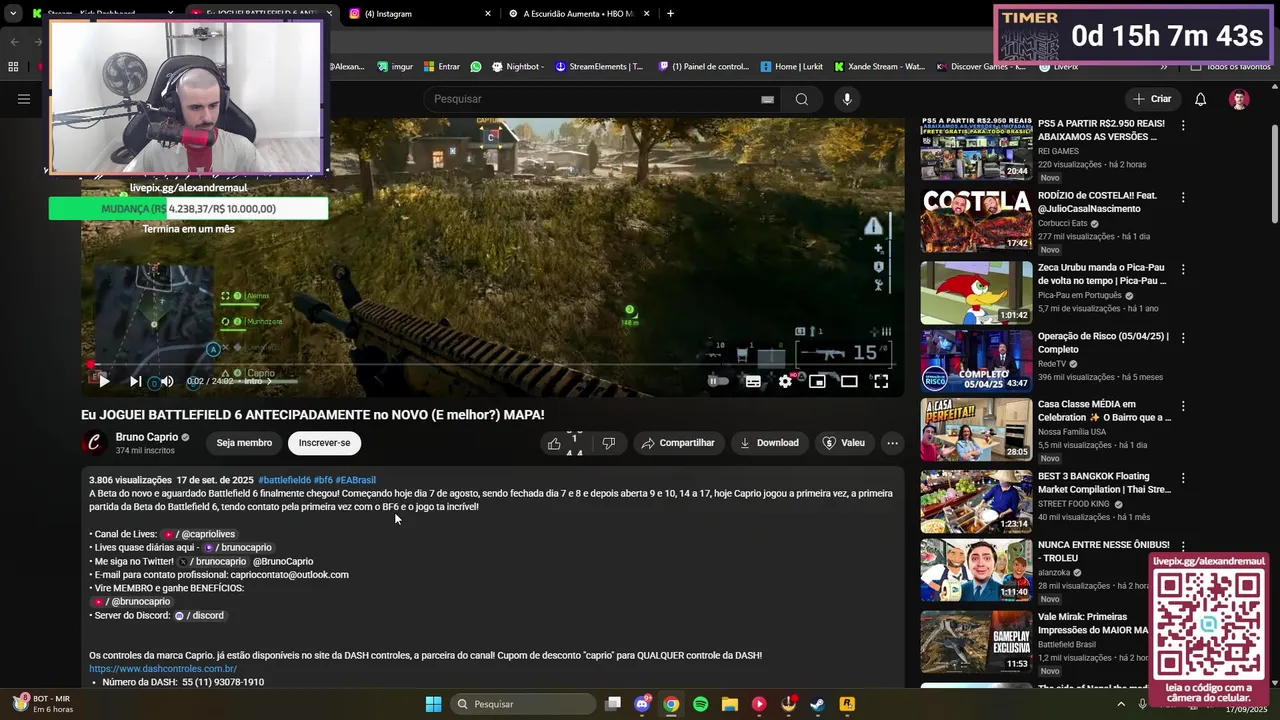Open the Zeca Urubu Pica-Pau video thumbnail
1280x720 pixels.
click(976, 292)
